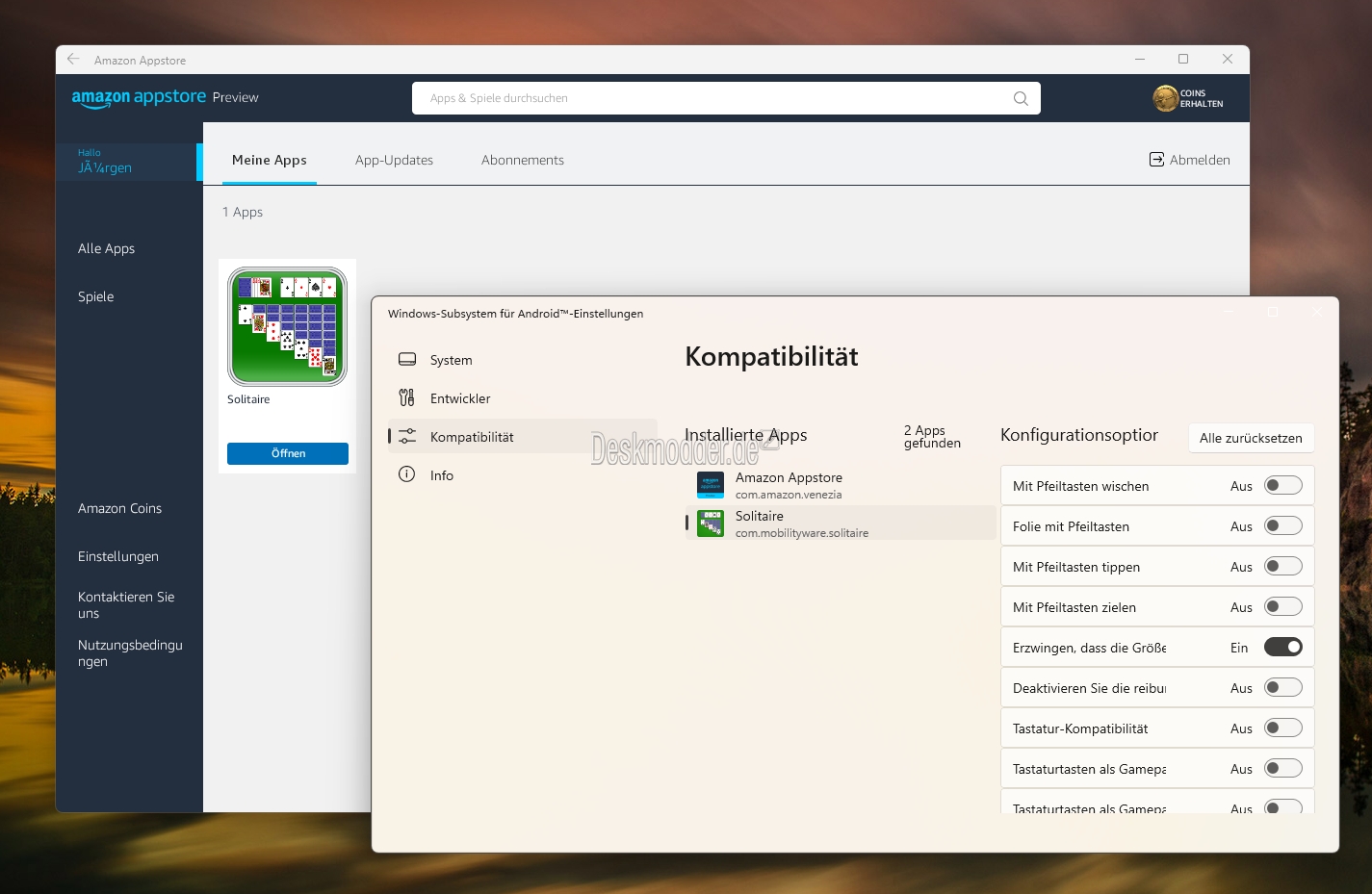This screenshot has width=1372, height=894.
Task: Open the Solitaire game thumbnail in Meine Apps
Action: [287, 326]
